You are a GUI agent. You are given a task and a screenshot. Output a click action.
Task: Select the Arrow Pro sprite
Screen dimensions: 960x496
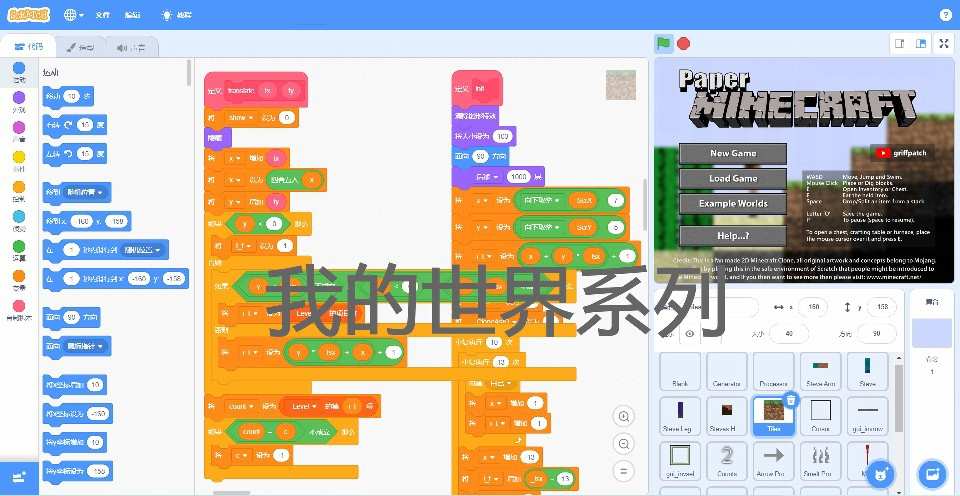coord(773,462)
